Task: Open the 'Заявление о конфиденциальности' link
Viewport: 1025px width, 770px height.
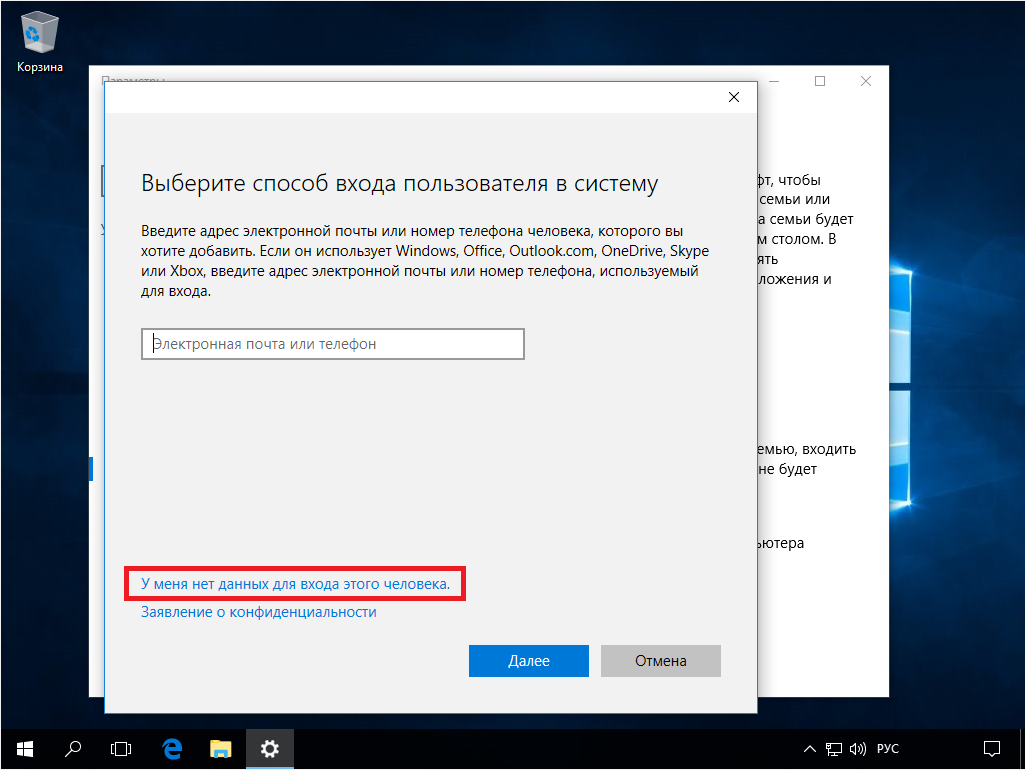Action: point(258,612)
